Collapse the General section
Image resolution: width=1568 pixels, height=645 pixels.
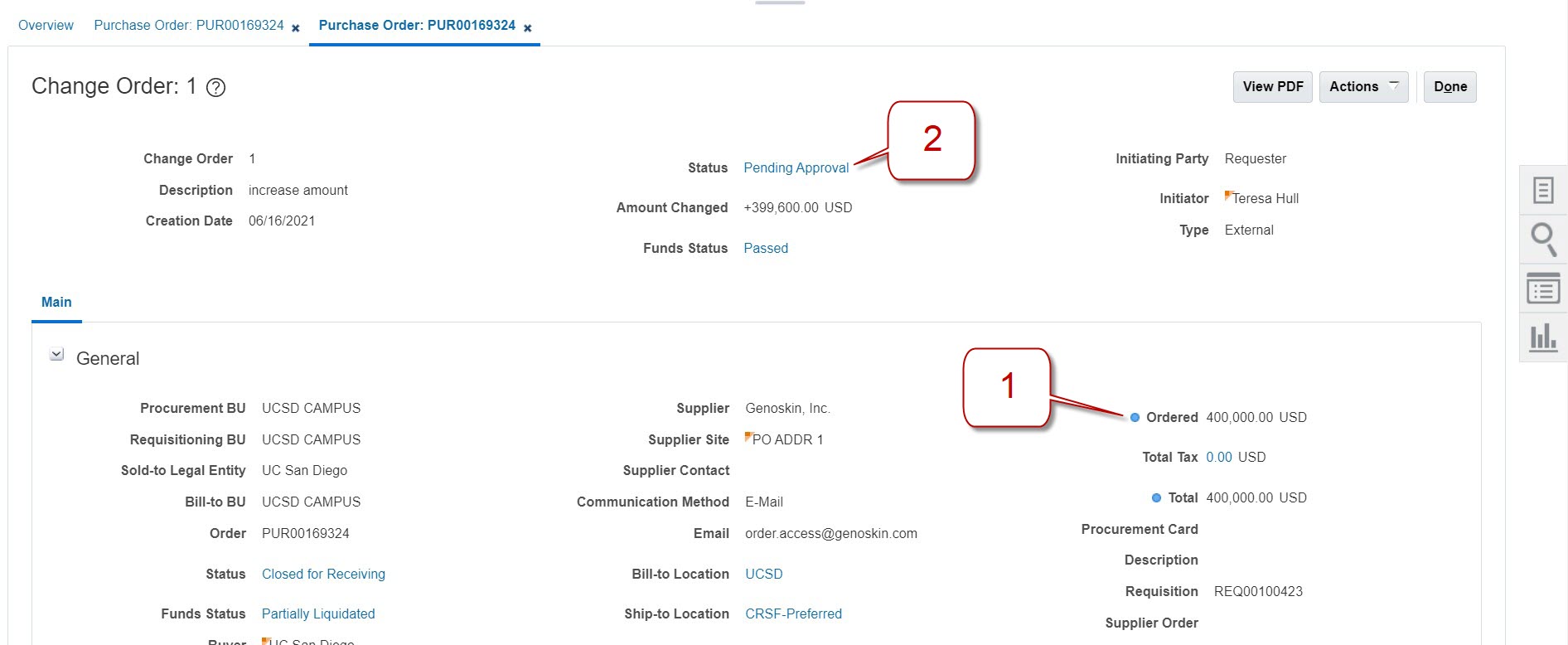56,355
